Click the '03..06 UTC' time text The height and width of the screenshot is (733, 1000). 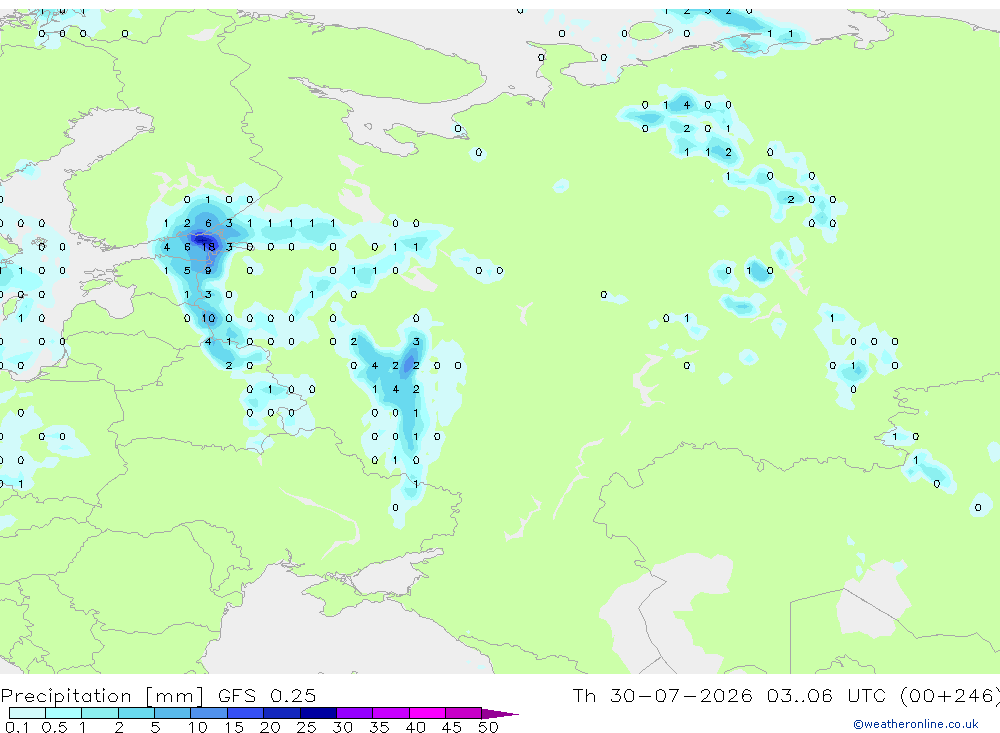[827, 695]
